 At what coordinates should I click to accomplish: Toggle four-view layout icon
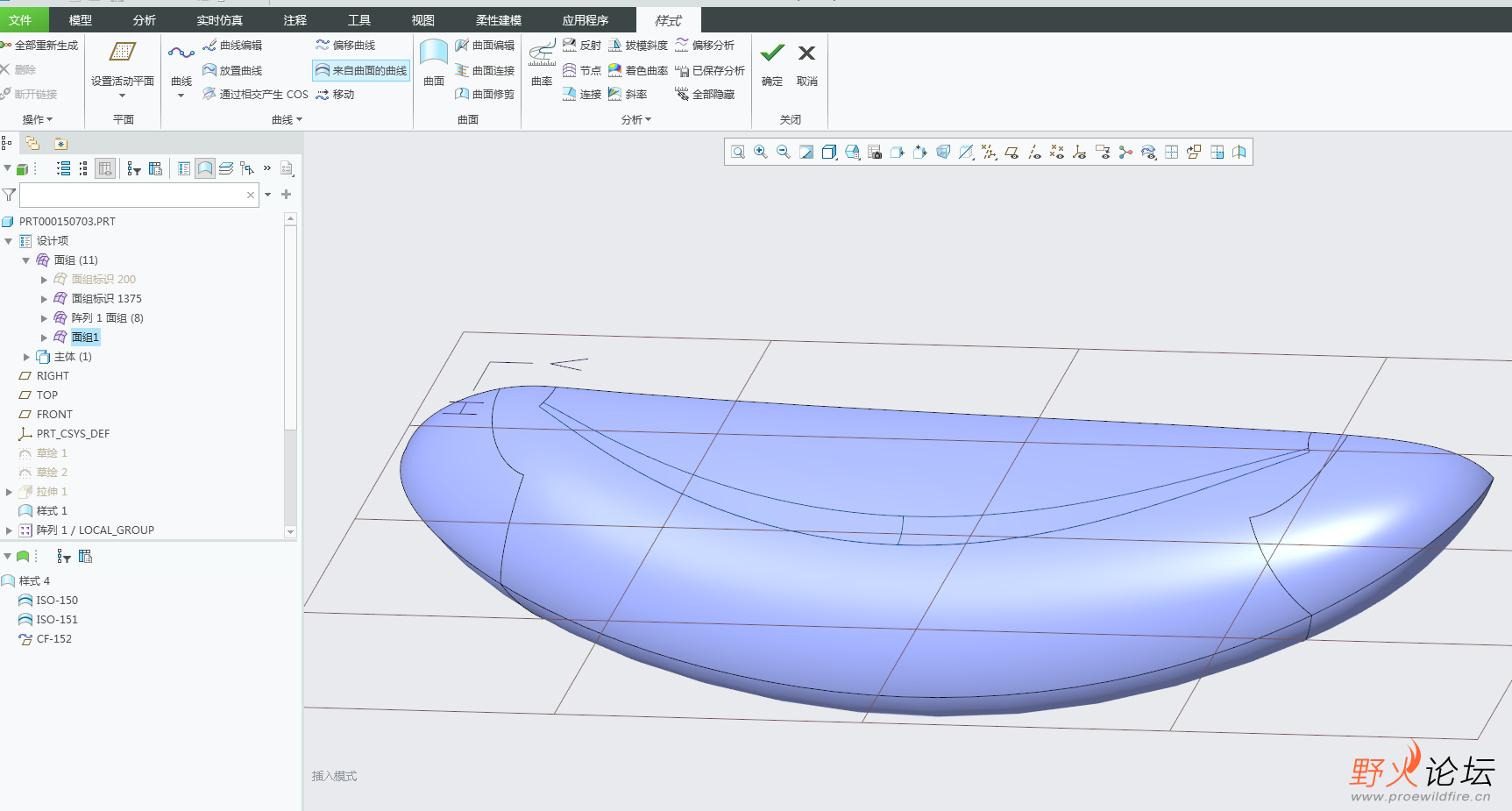click(x=1171, y=153)
